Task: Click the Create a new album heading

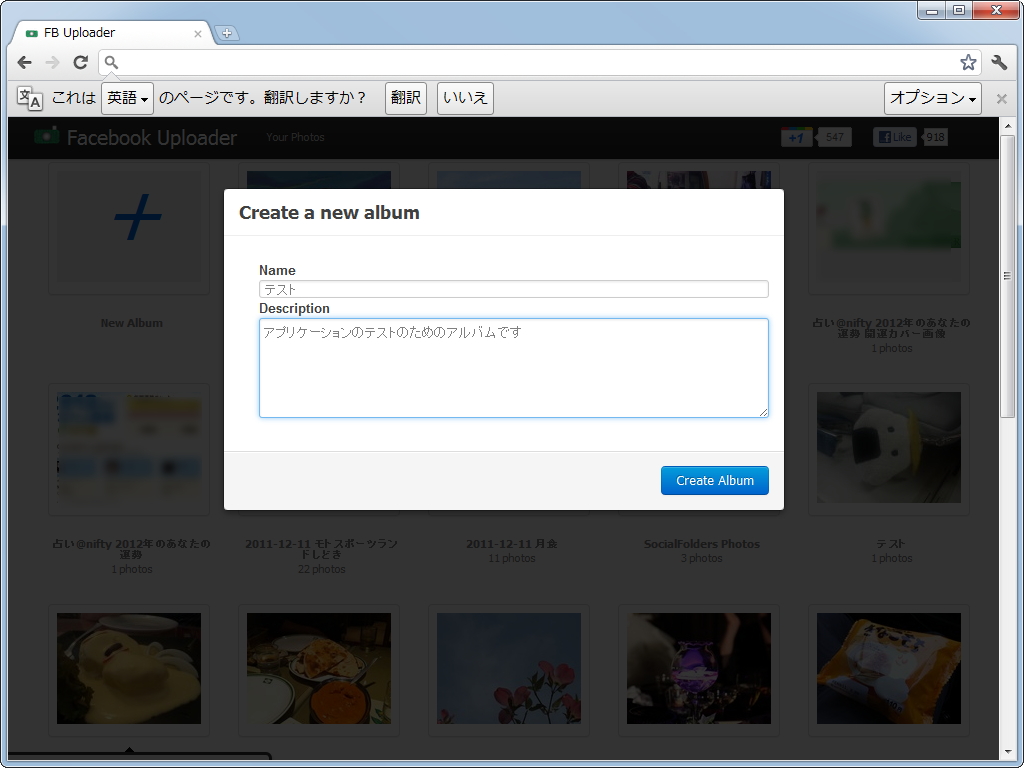Action: [329, 213]
